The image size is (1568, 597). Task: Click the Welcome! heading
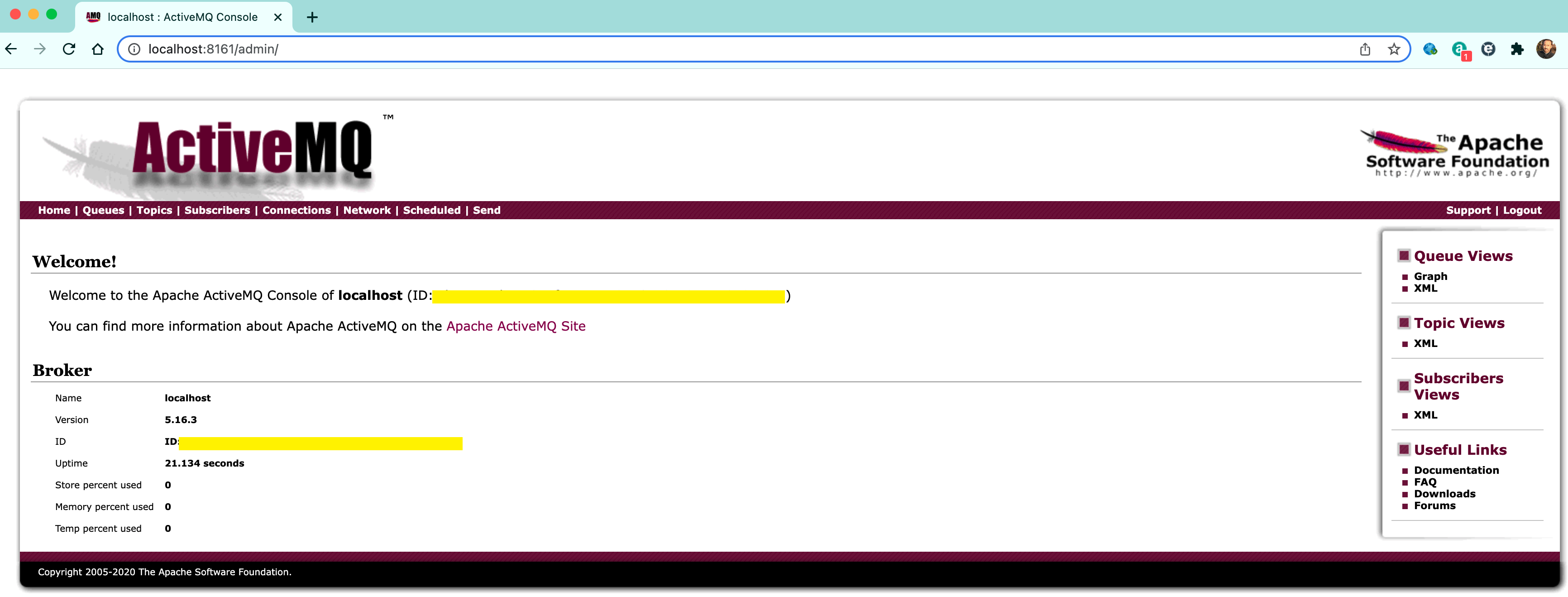(74, 261)
